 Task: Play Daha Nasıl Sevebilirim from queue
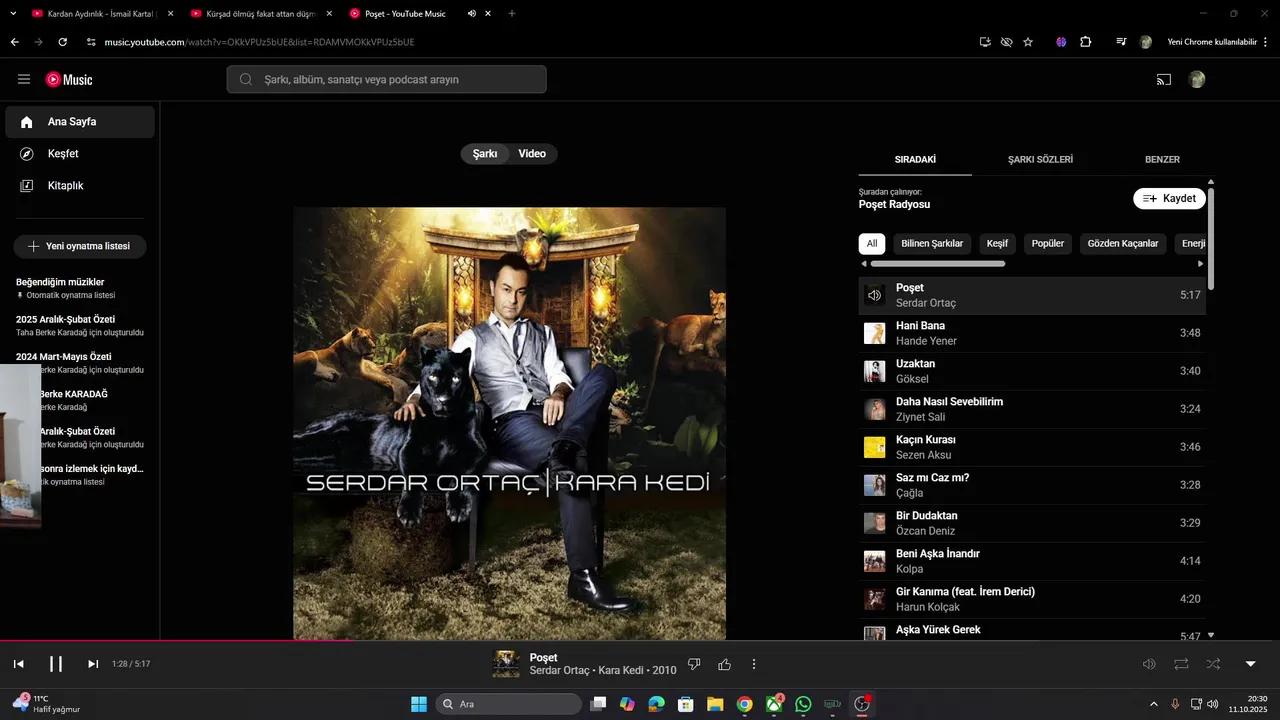click(1032, 409)
